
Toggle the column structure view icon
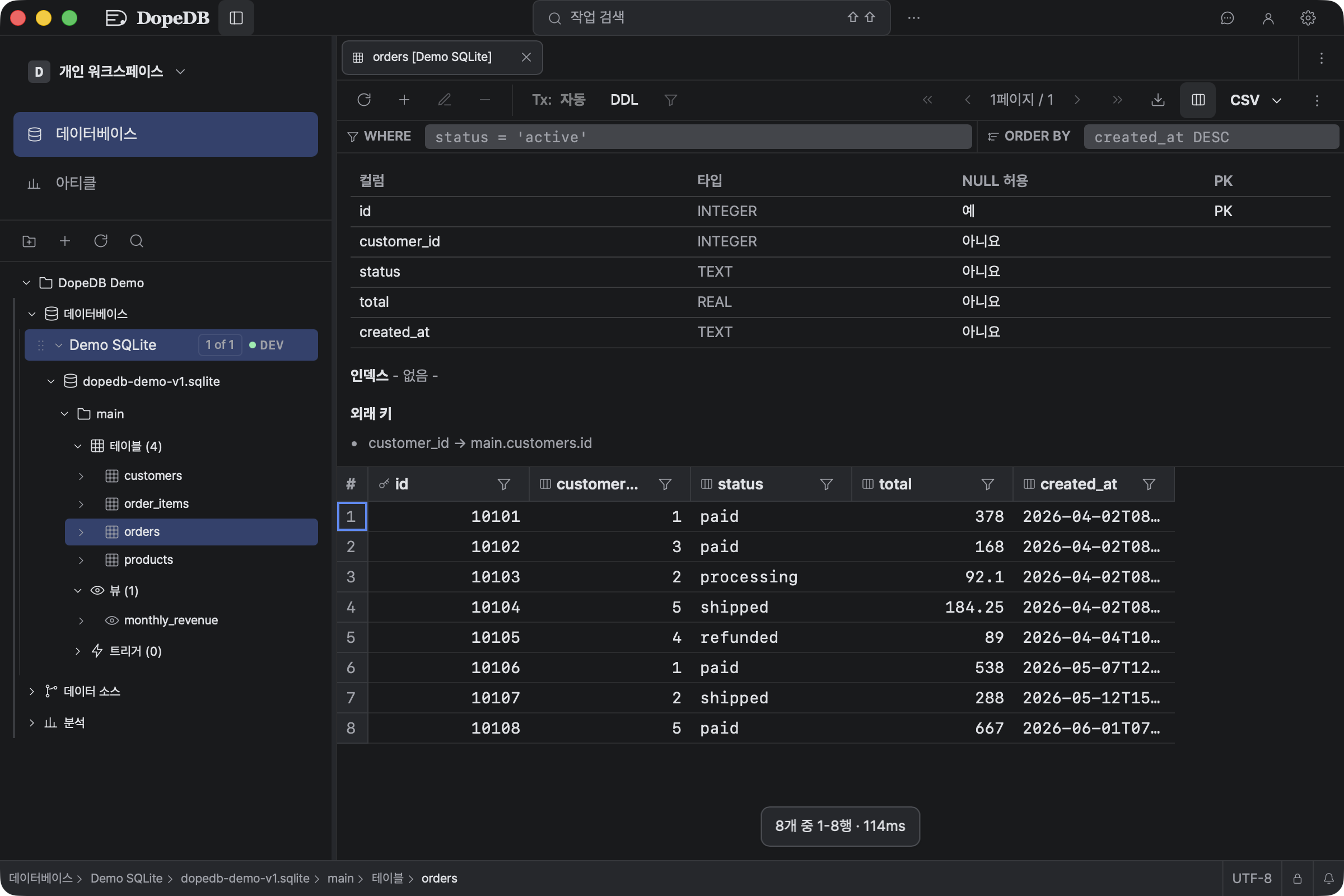pyautogui.click(x=1198, y=100)
